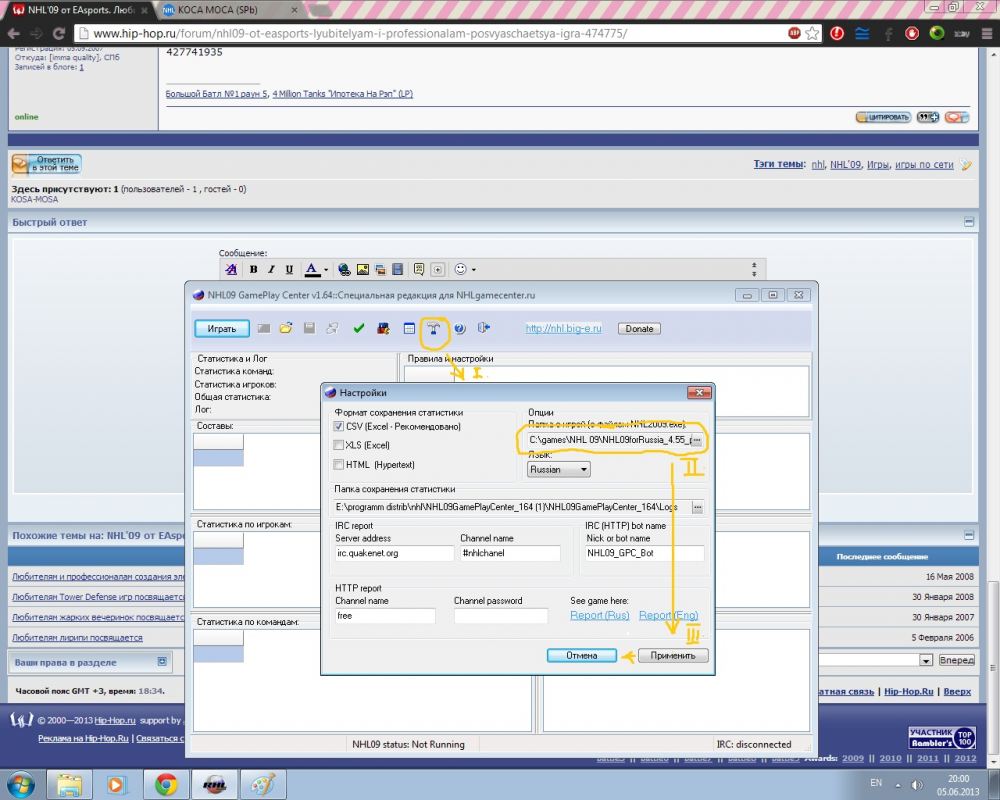
Task: Open the font color dropdown arrow
Action: (x=326, y=269)
